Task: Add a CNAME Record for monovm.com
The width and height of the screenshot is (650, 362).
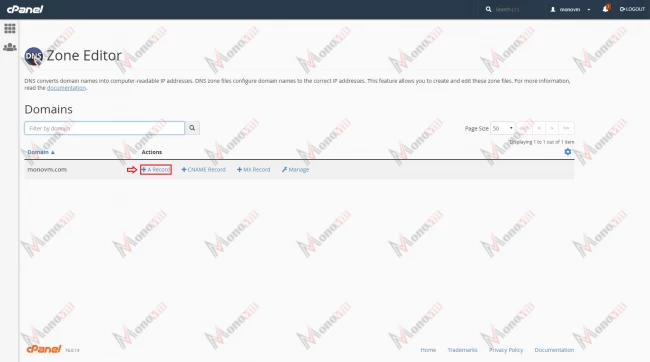Action: (x=204, y=170)
